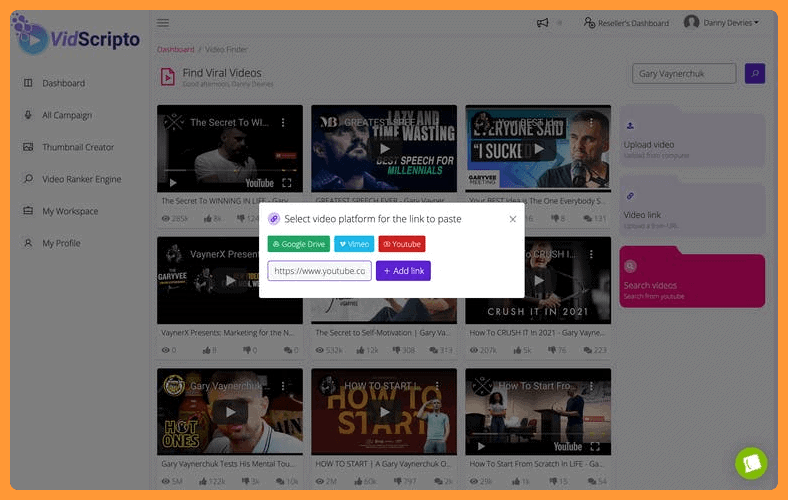Play the HOW TO START video
The image size is (788, 500).
click(x=384, y=412)
